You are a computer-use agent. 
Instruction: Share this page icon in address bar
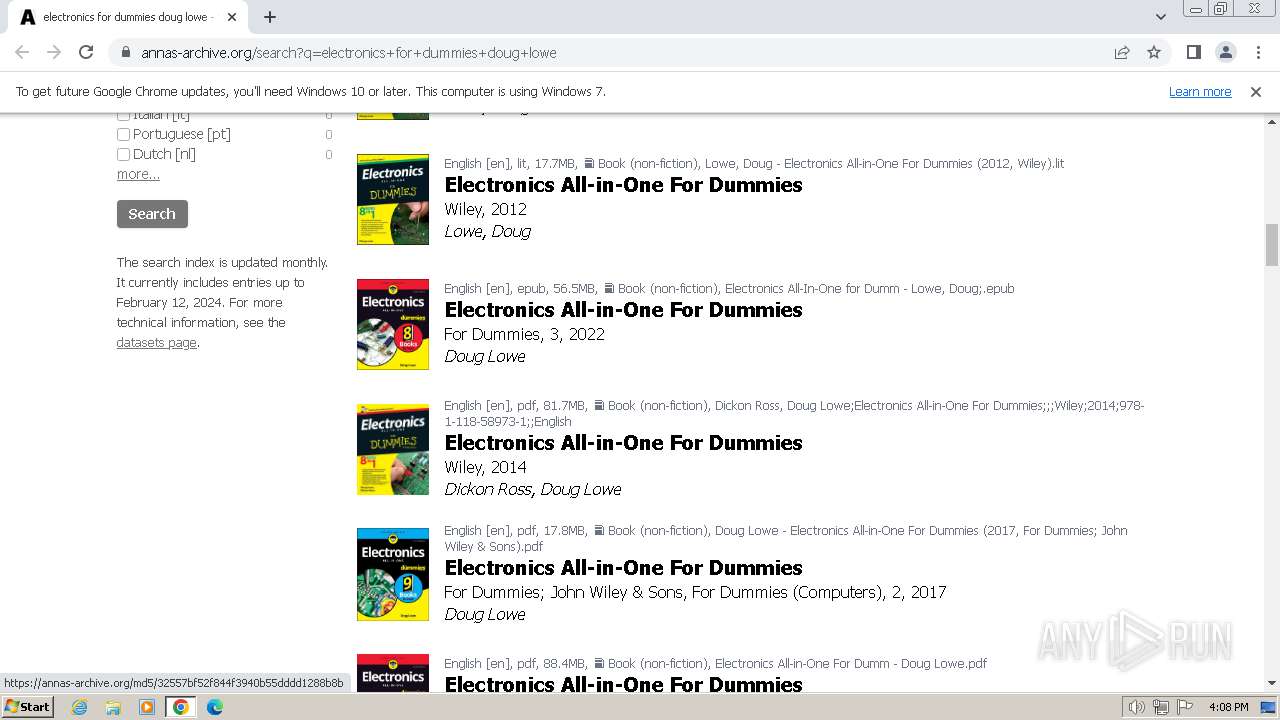click(x=1122, y=52)
